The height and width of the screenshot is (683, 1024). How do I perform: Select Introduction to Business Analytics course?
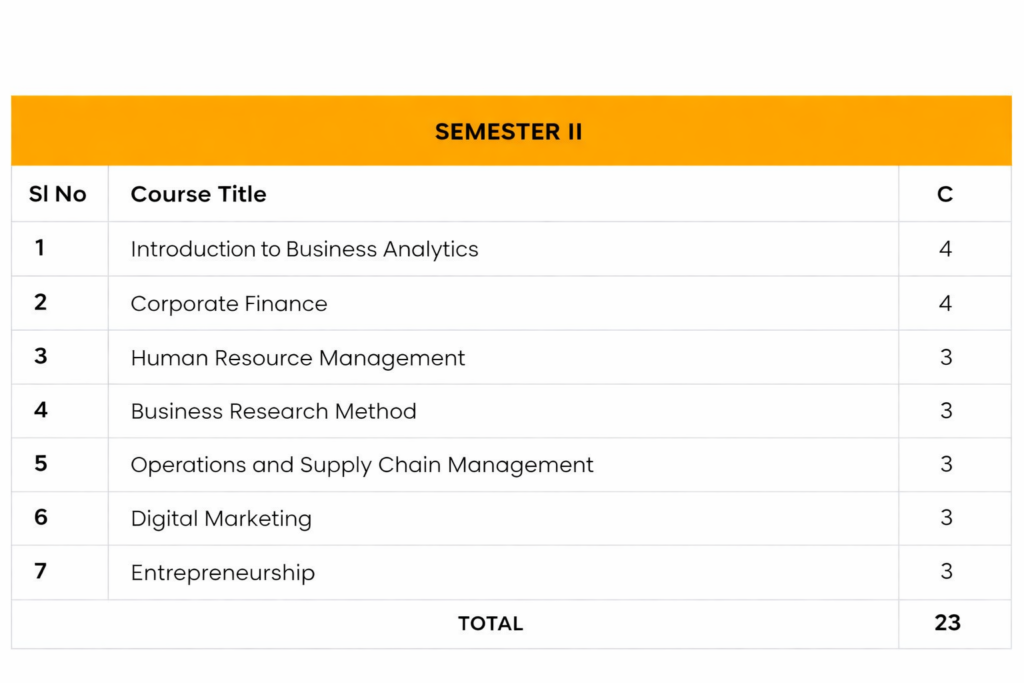(x=304, y=249)
